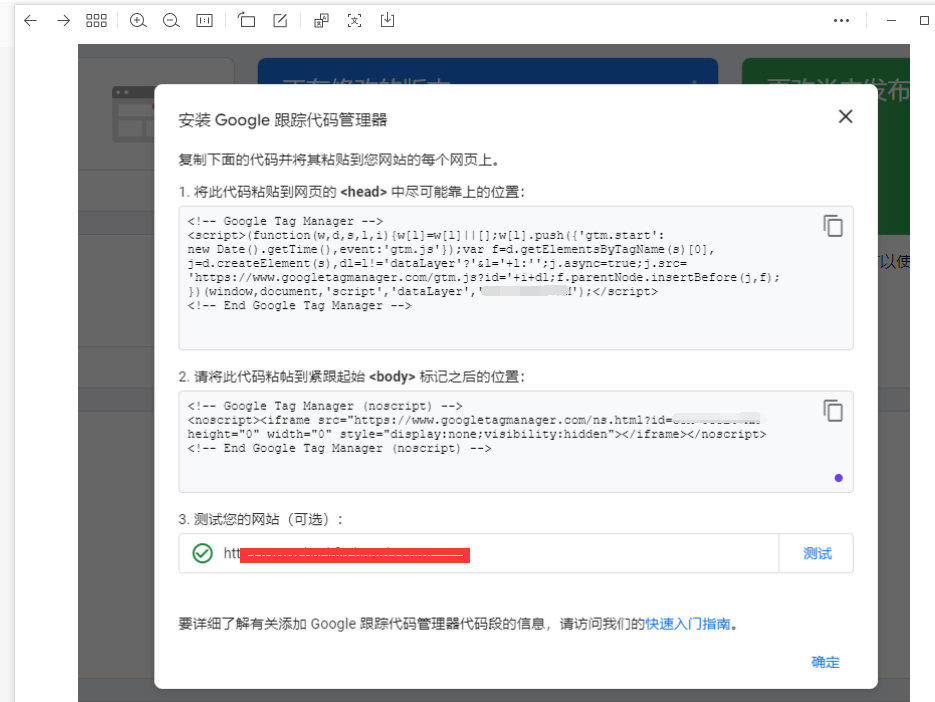Click the purple dot in noscript box
Image resolution: width=935 pixels, height=702 pixels.
point(838,478)
